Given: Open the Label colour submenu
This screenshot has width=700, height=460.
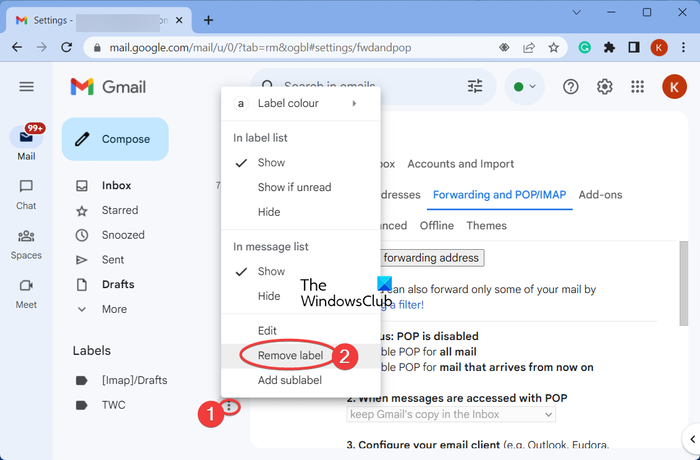Looking at the screenshot, I should tap(301, 104).
